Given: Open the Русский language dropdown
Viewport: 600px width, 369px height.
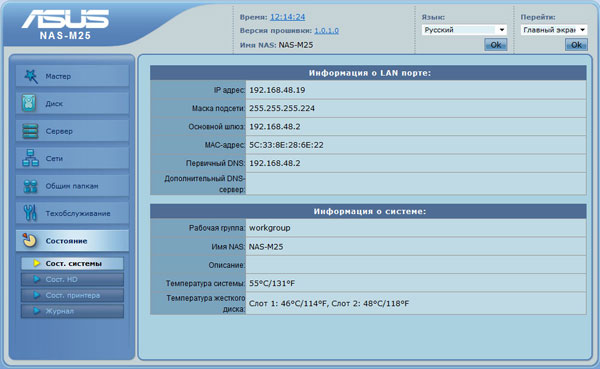Looking at the screenshot, I should click(464, 30).
